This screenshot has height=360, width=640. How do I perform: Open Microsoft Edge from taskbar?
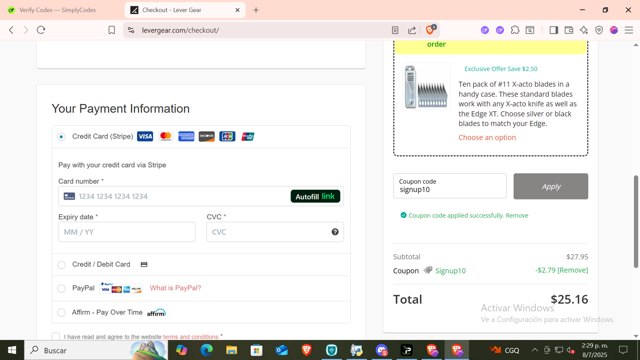click(207, 350)
